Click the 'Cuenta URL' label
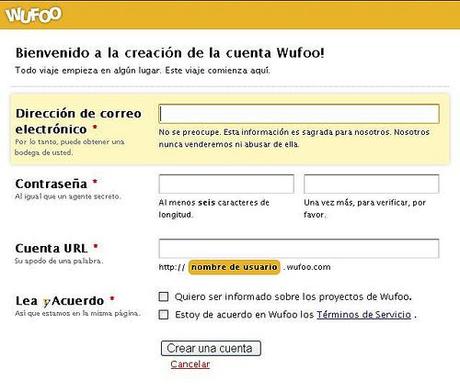The image size is (460, 391). pyautogui.click(x=51, y=248)
